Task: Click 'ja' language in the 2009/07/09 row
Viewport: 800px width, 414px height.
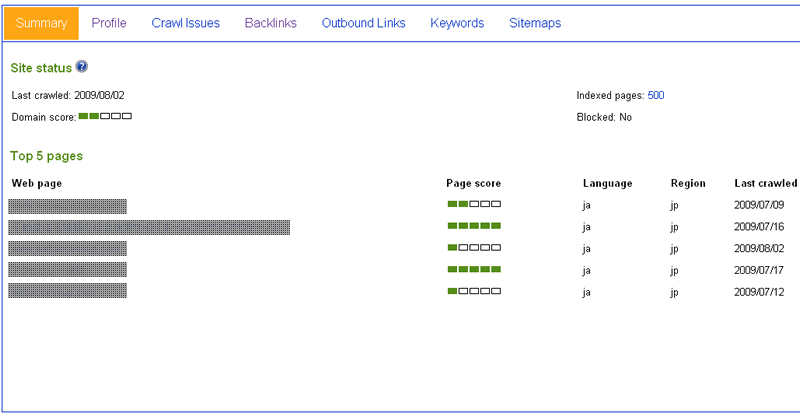Action: 586,206
